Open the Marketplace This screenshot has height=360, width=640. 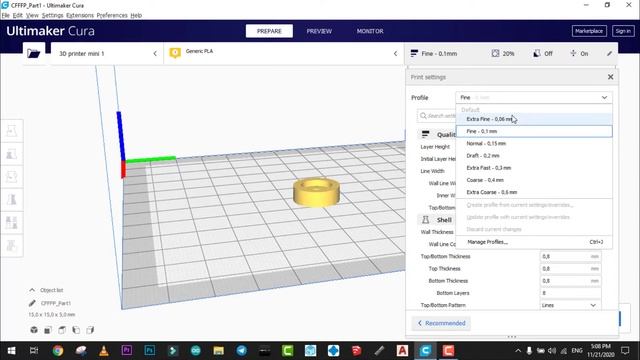click(x=589, y=31)
